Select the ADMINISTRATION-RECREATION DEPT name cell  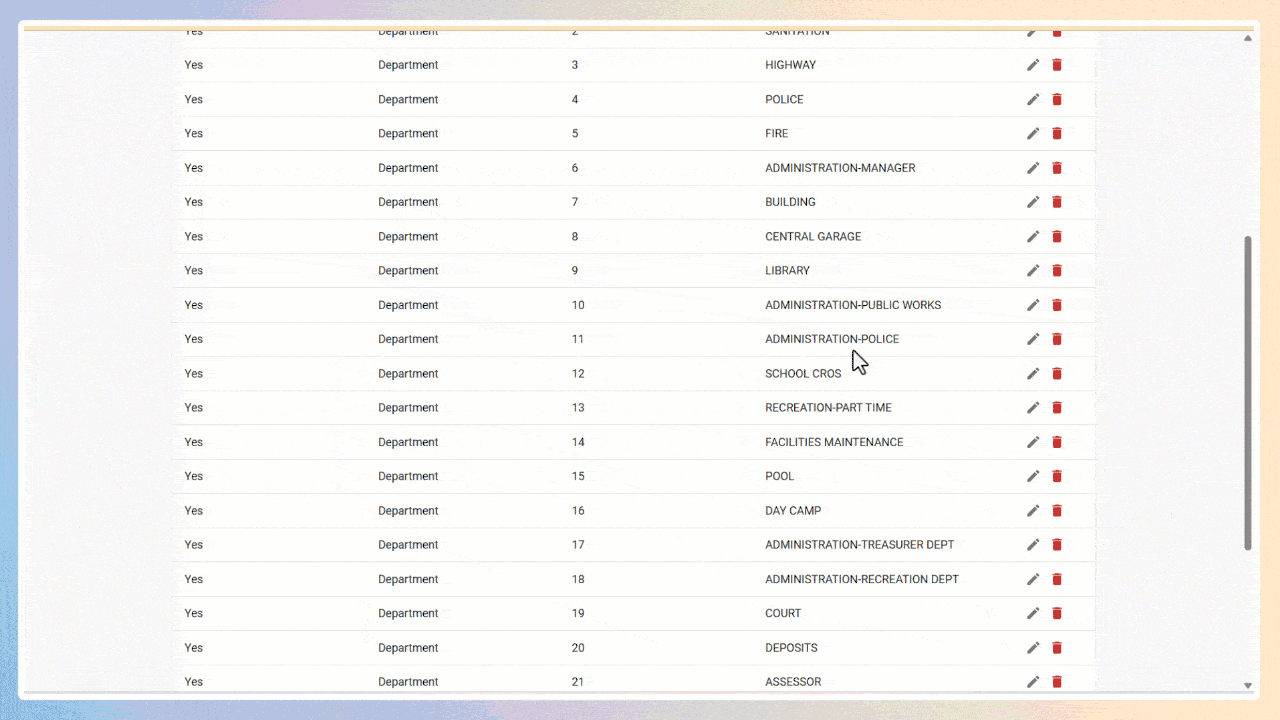(x=861, y=579)
